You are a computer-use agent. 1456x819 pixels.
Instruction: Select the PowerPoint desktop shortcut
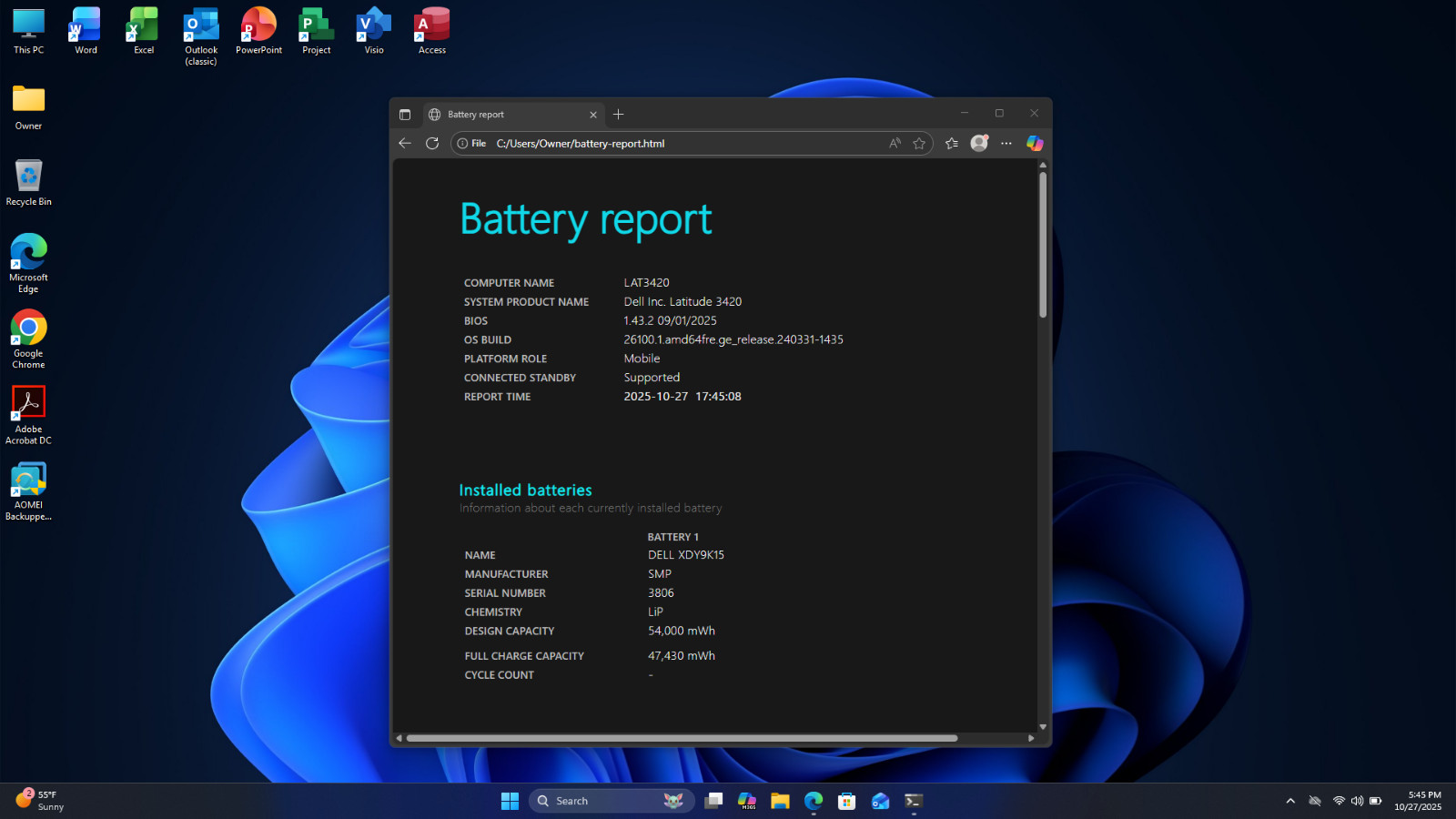click(258, 32)
